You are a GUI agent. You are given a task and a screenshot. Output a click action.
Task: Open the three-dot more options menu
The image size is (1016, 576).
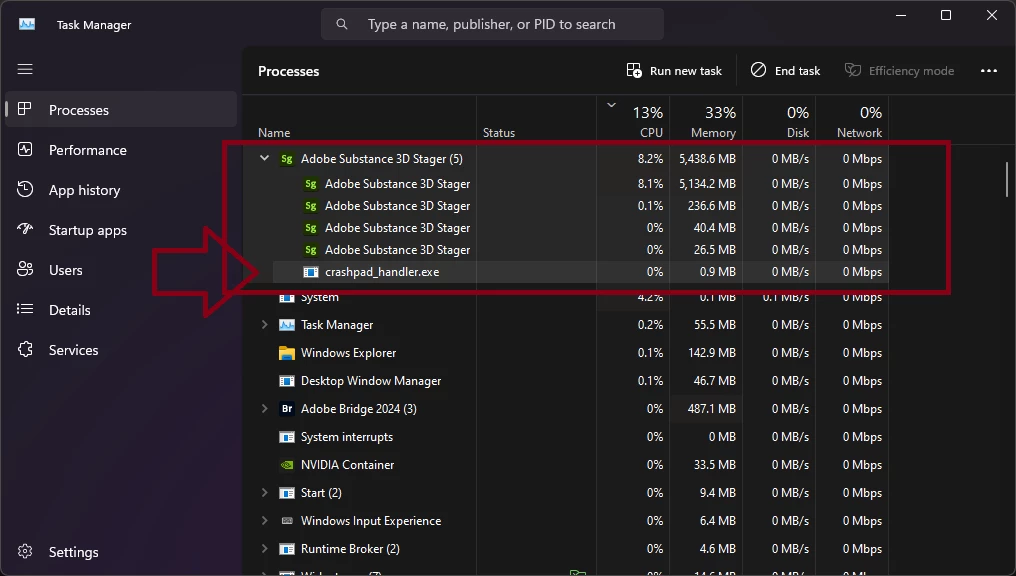pos(989,71)
